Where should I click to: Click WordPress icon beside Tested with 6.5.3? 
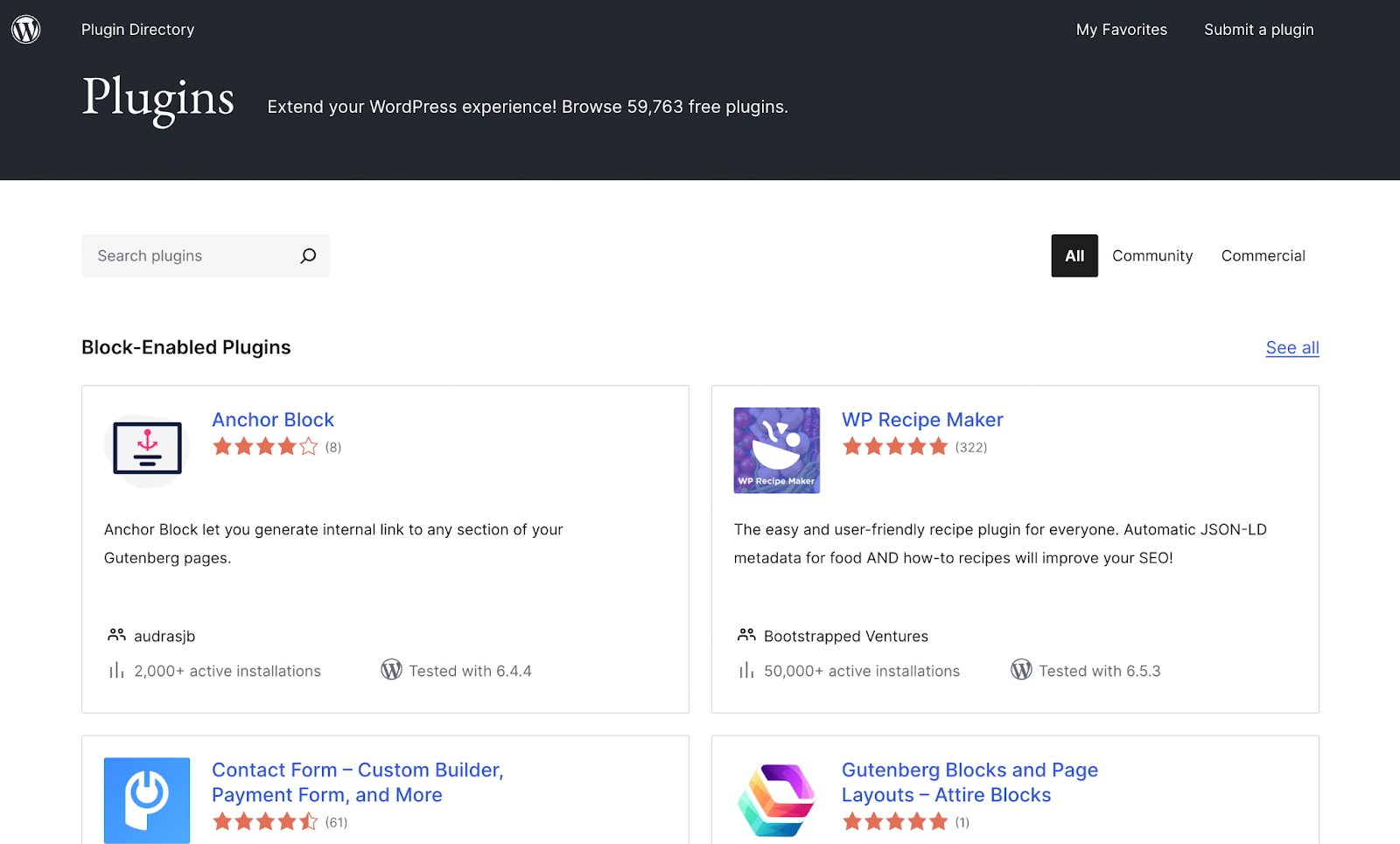point(1021,670)
